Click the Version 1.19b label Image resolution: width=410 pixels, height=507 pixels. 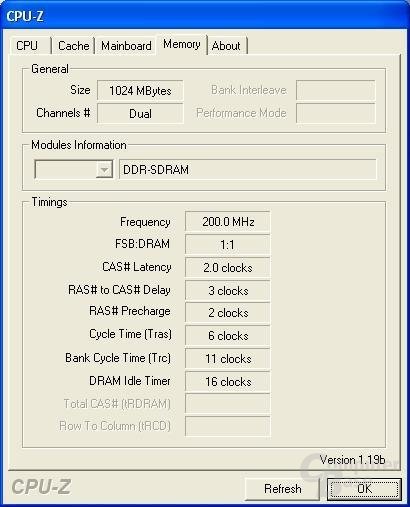point(352,460)
